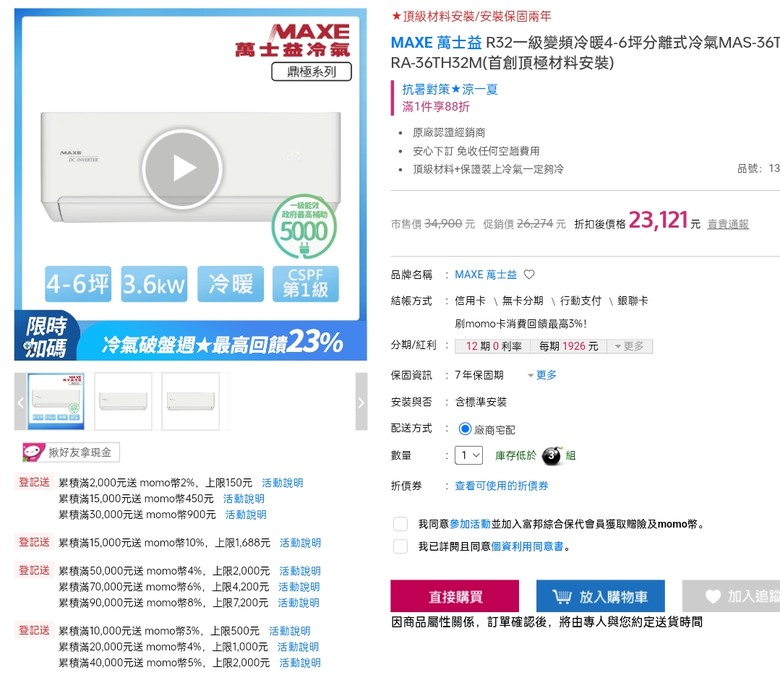Select first product thumbnail with blue labels
780x675 pixels.
(56, 401)
